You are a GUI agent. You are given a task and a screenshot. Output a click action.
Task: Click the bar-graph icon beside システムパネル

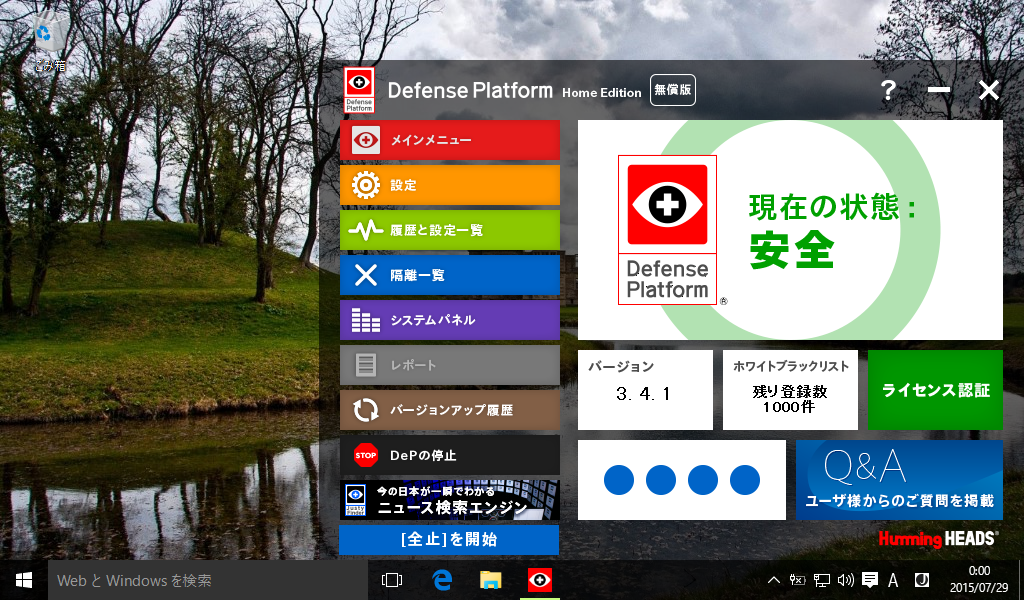pos(366,320)
